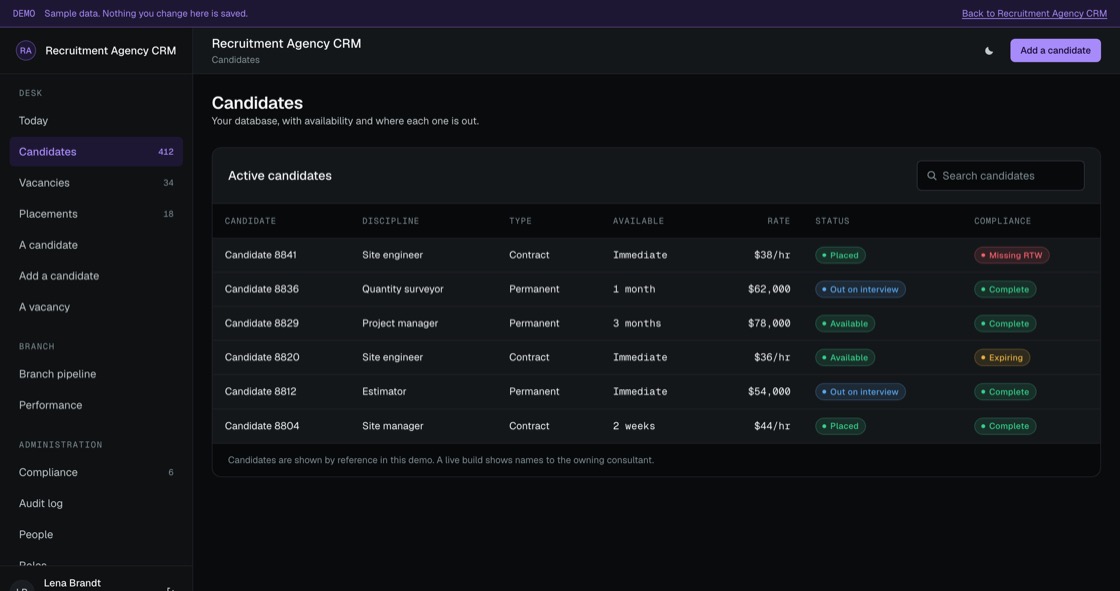Click the Type column header
The width and height of the screenshot is (1120, 591).
520,221
